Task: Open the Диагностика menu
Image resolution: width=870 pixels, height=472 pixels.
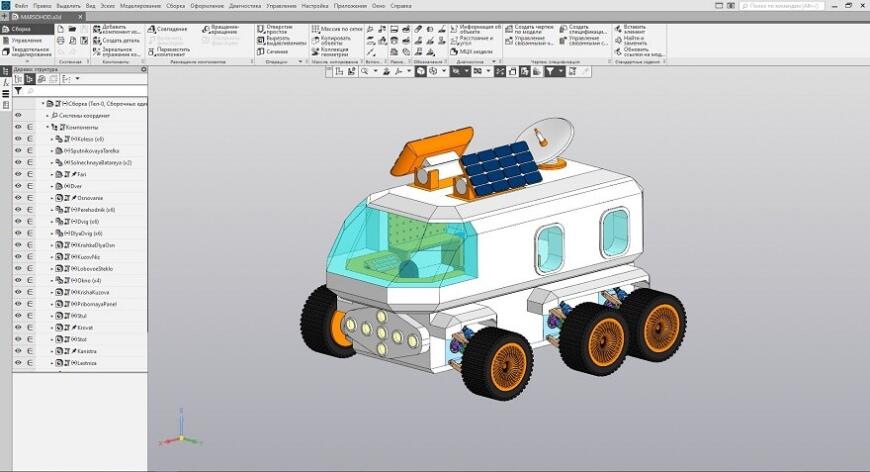Action: coord(244,6)
